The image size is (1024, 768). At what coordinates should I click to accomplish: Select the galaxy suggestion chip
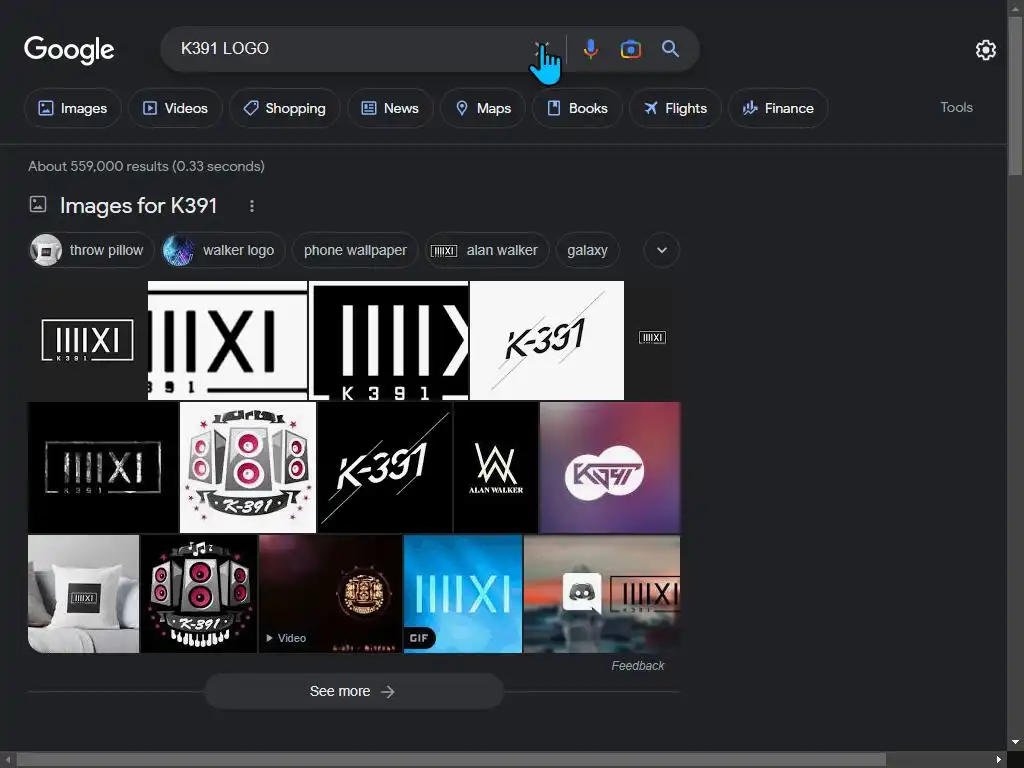(587, 250)
